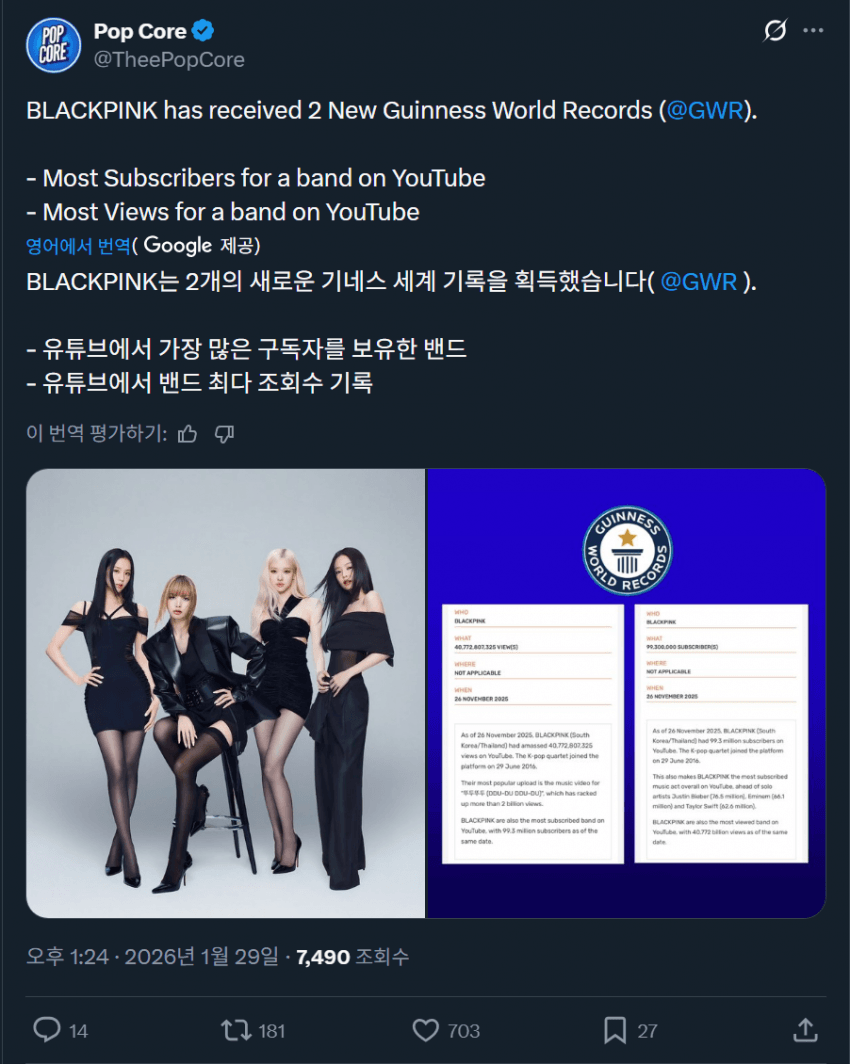Click the 7,490 조회수 view count
850x1064 pixels.
pyautogui.click(x=353, y=957)
